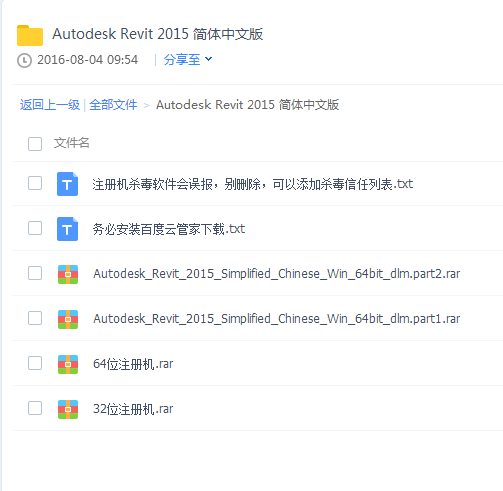Open the 注册机杀毒软件会误报 txt file name

coord(253,184)
